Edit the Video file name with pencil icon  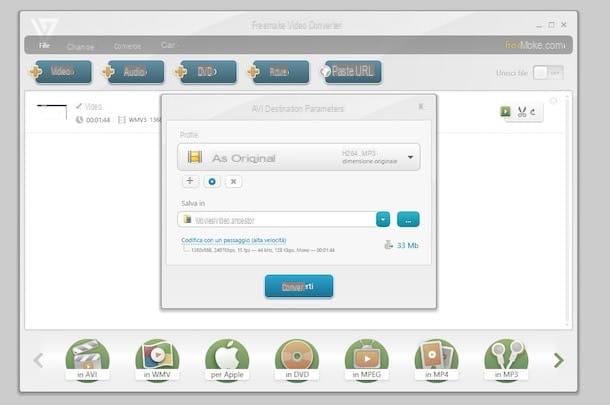click(x=79, y=106)
